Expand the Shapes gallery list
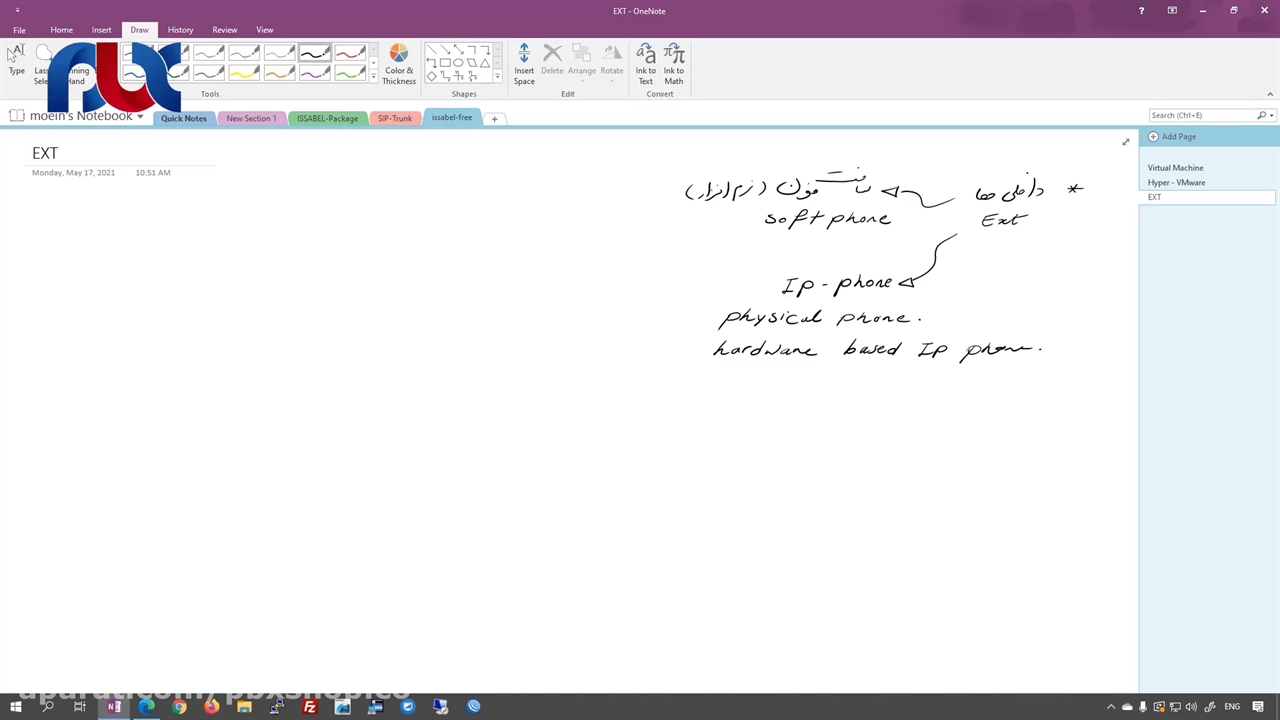Screen dimensions: 1280x720 tap(497, 77)
